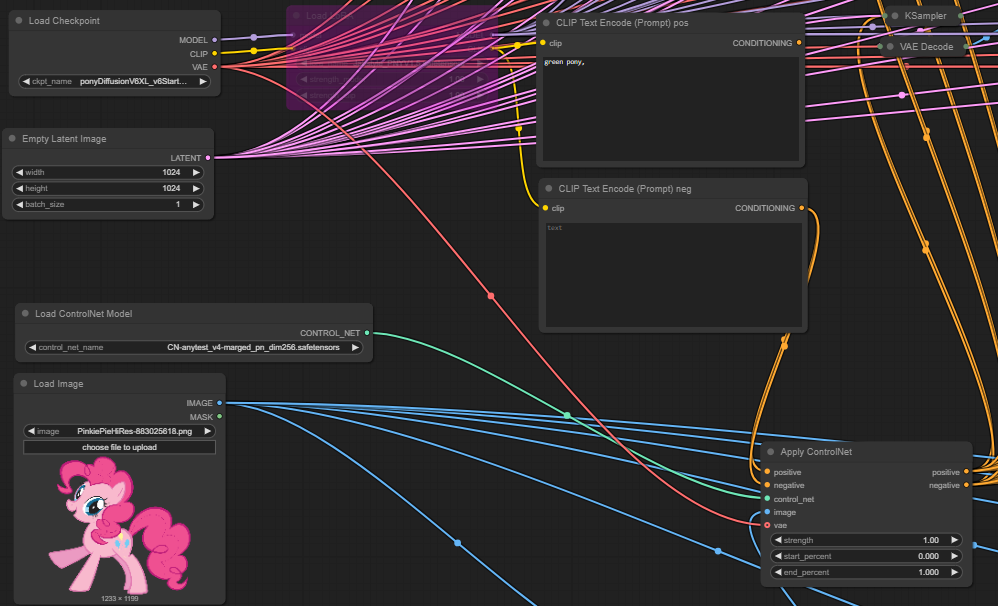Decrease start_percent with its left arrow

pos(778,556)
